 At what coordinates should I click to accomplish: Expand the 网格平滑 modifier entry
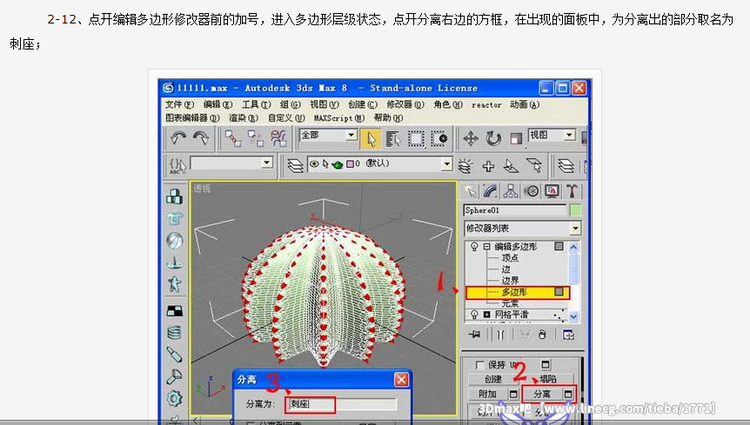tap(486, 315)
